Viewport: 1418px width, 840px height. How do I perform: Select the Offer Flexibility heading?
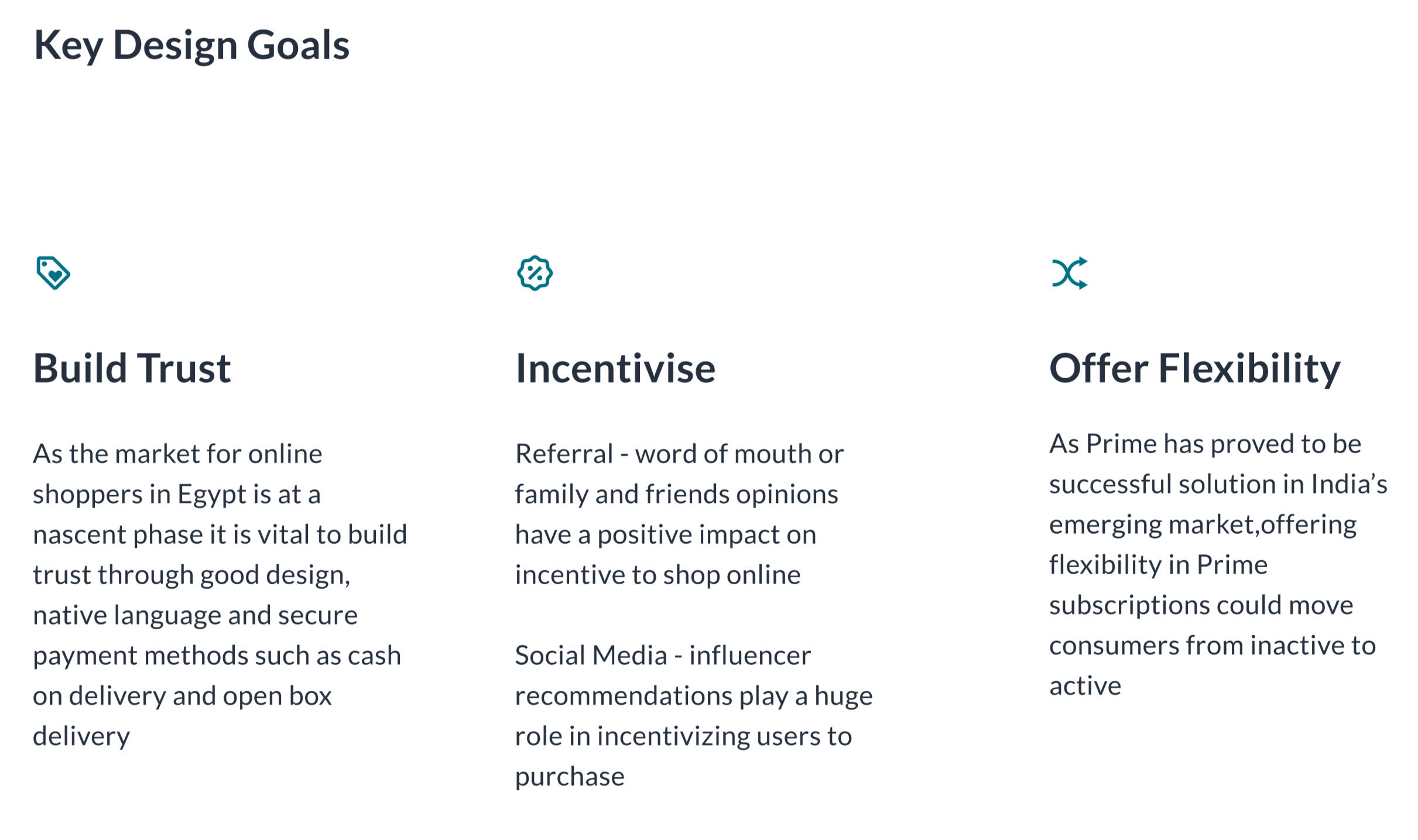pyautogui.click(x=1194, y=368)
